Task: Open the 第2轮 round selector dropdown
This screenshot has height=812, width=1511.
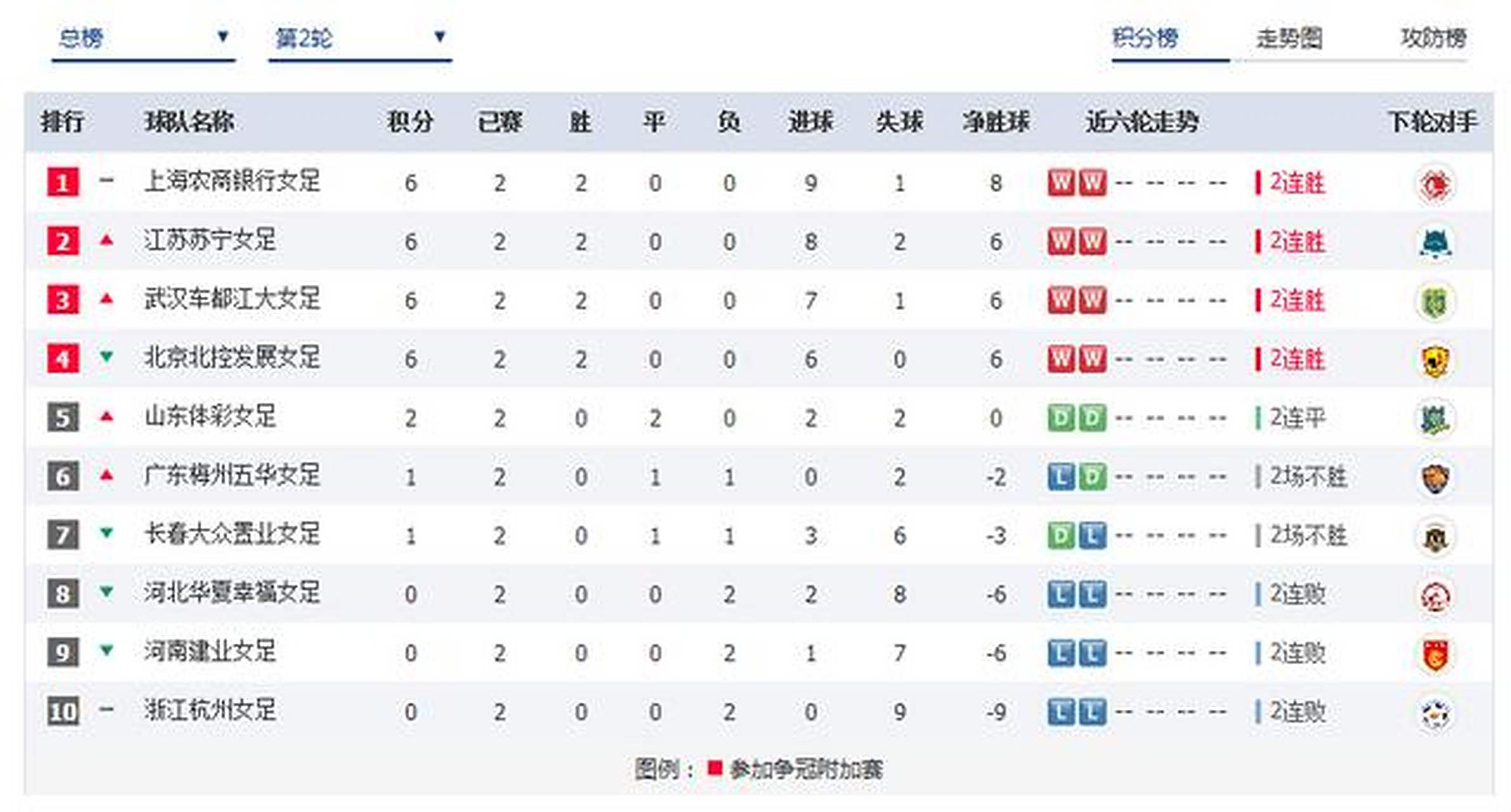Action: click(x=359, y=38)
